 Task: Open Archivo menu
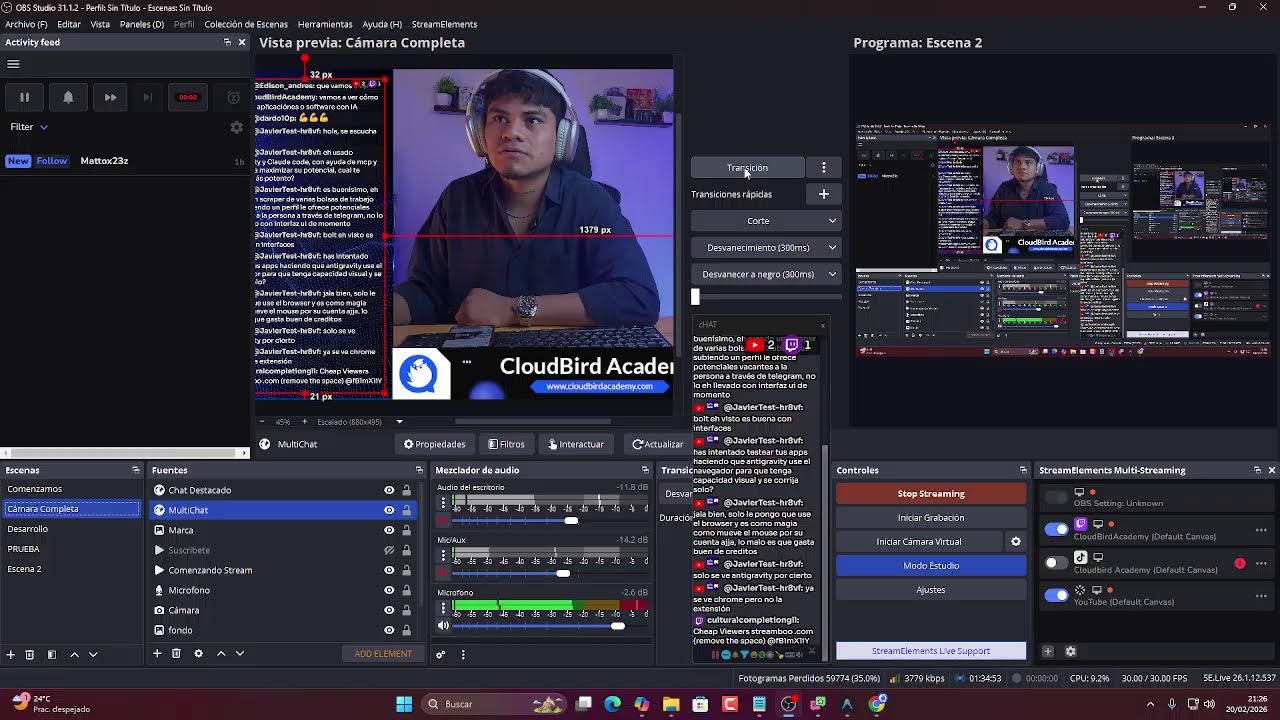click(26, 24)
